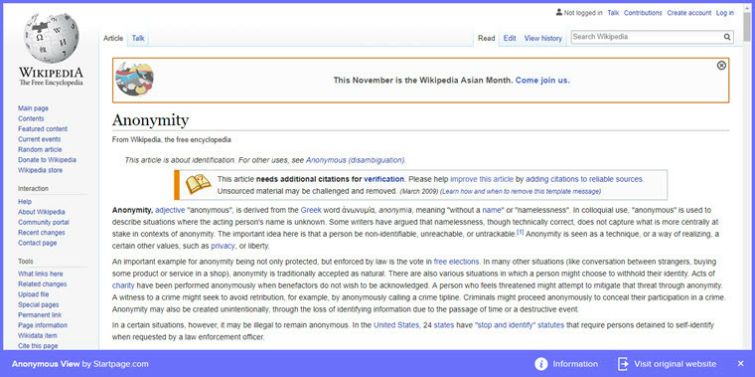755x377 pixels.
Task: Open Random article in the sidebar
Action: (40, 150)
